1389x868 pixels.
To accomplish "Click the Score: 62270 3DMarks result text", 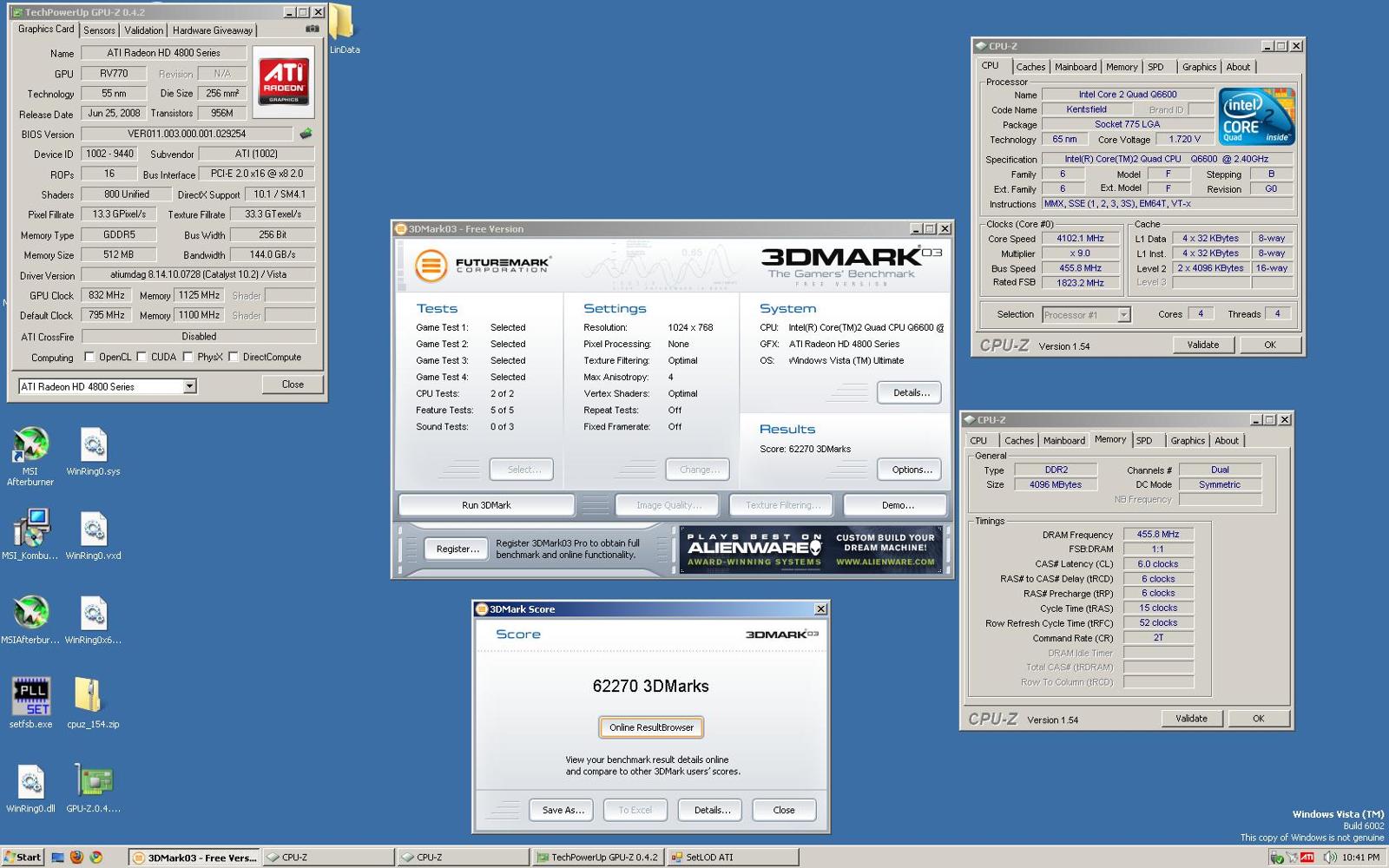I will 805,449.
